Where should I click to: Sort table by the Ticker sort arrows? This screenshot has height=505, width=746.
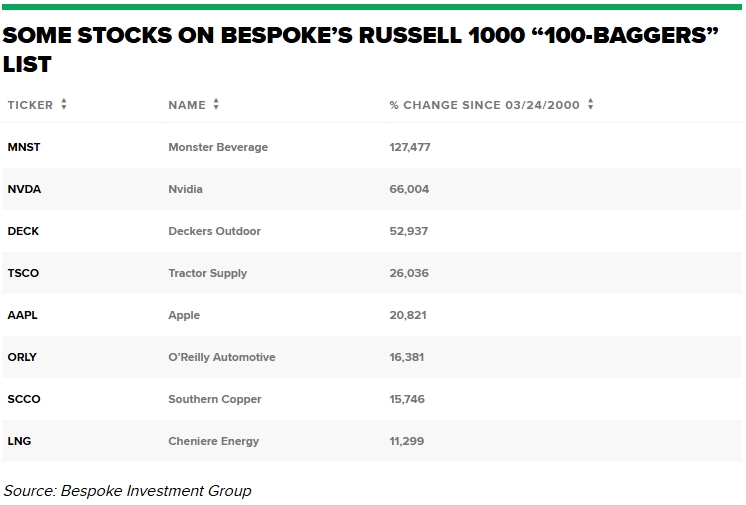[x=64, y=105]
